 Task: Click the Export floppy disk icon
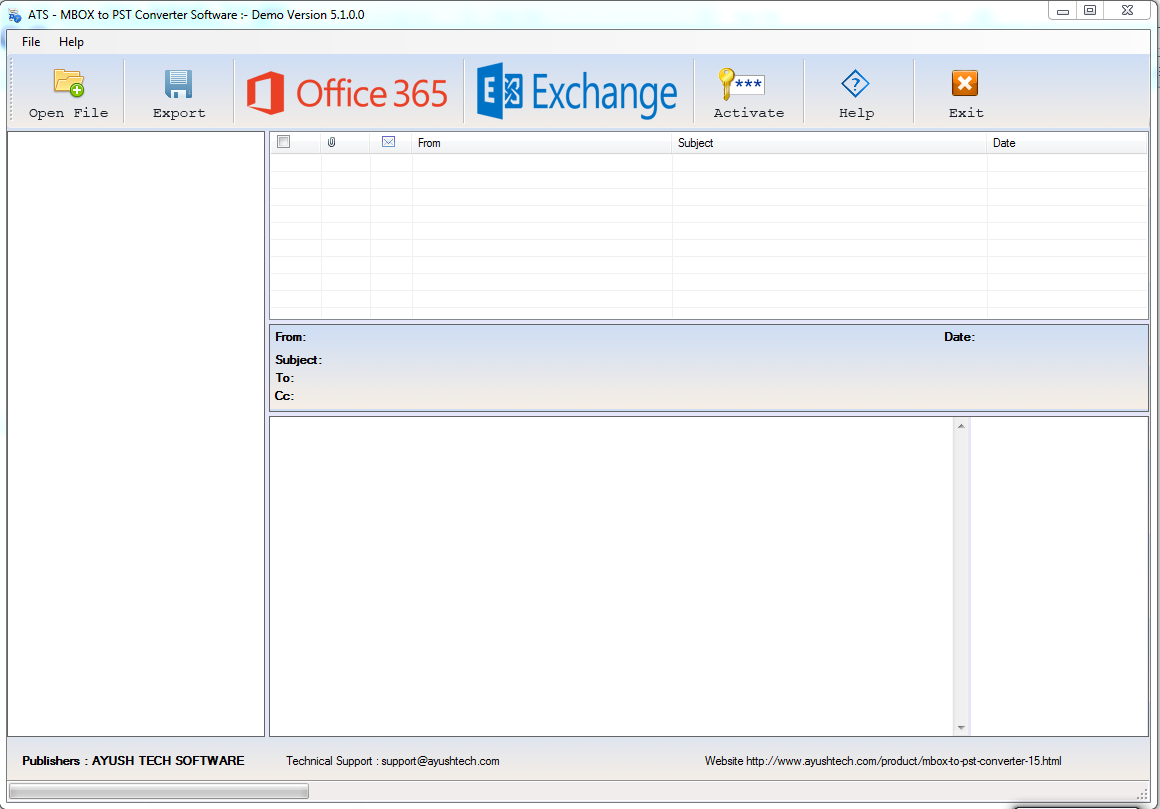click(178, 84)
